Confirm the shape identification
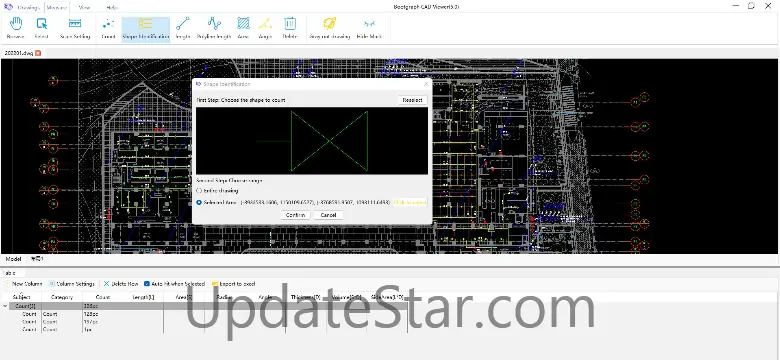 click(x=295, y=215)
